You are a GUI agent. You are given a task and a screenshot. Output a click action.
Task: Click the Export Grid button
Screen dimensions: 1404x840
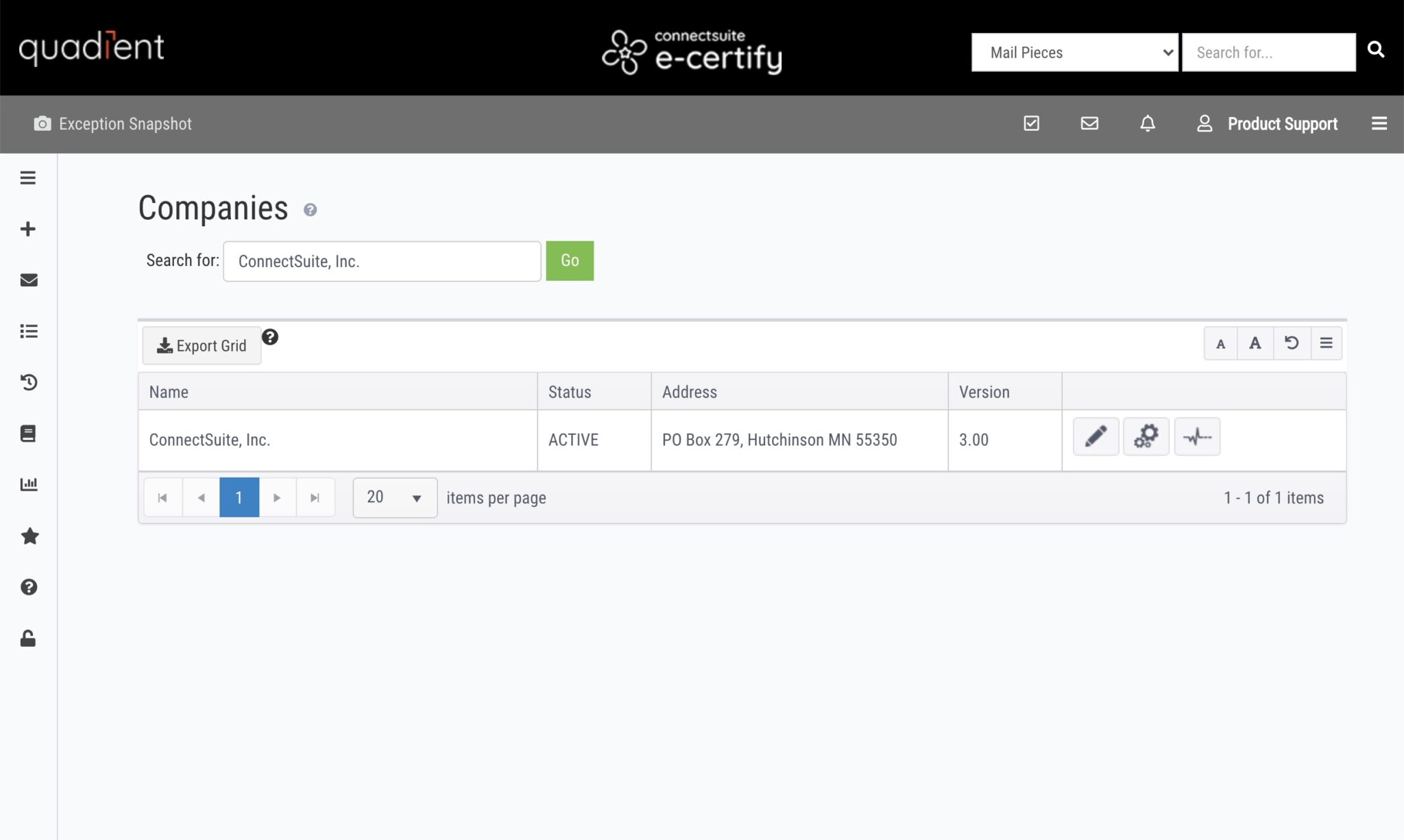pos(201,345)
